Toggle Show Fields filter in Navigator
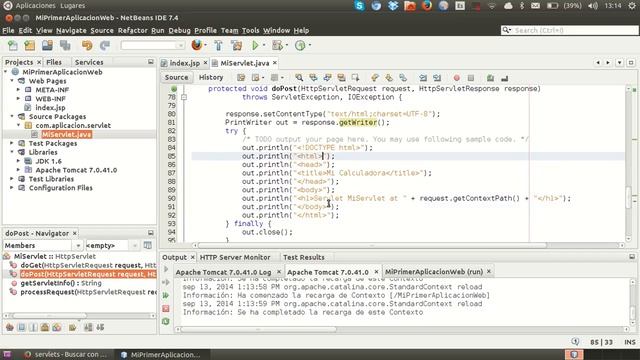The height and width of the screenshot is (360, 640). click(x=22, y=327)
